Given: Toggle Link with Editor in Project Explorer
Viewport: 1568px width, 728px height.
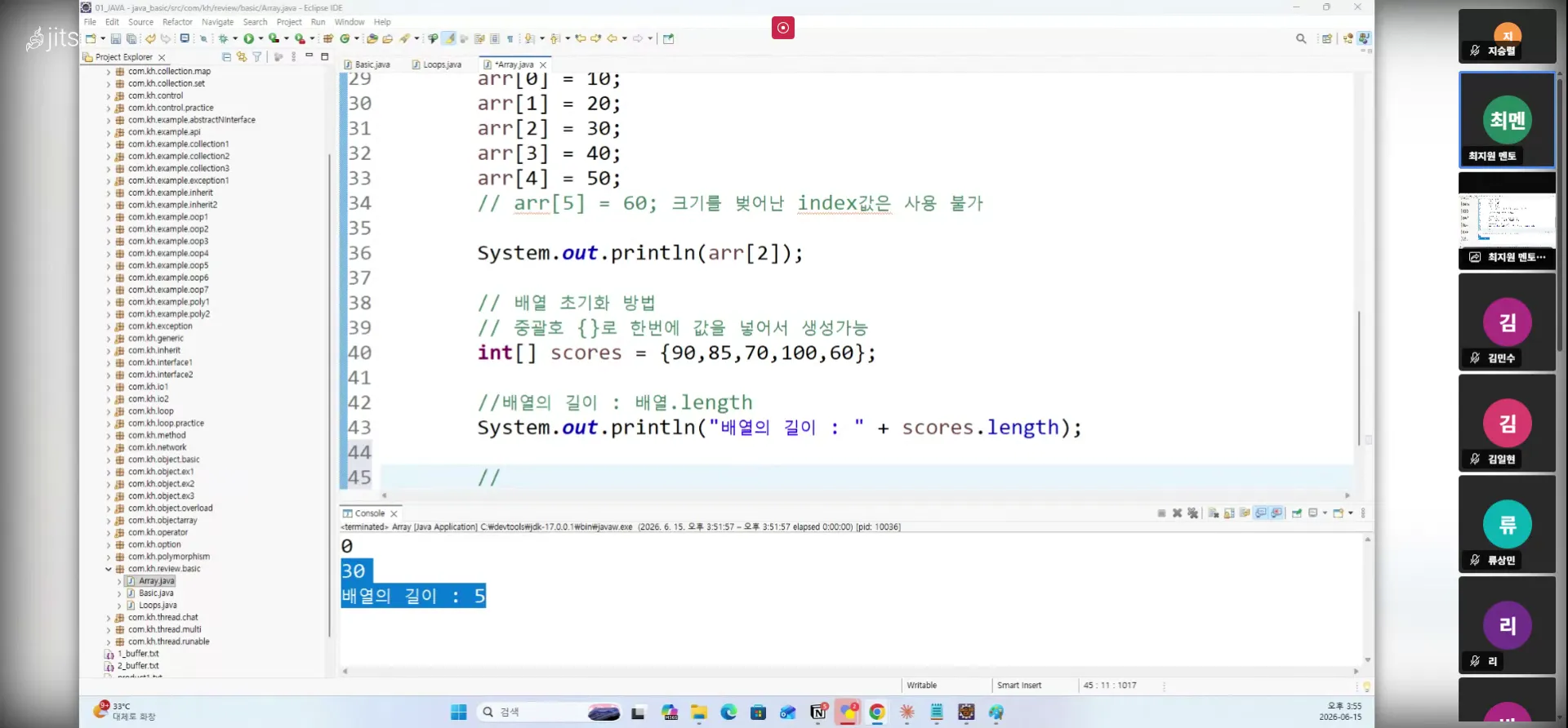Looking at the screenshot, I should tap(242, 57).
